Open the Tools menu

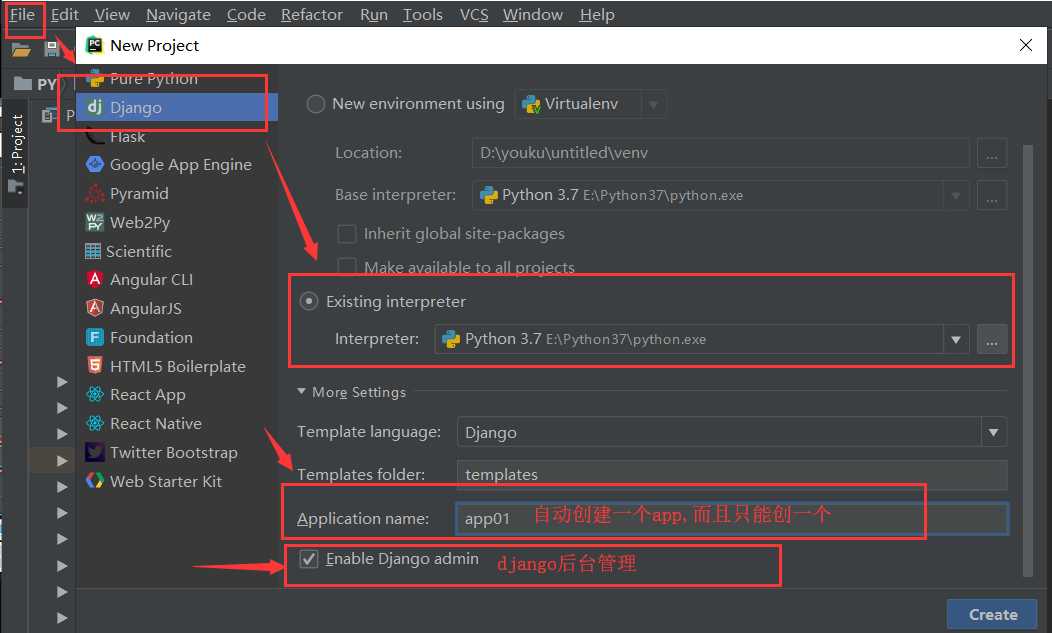click(x=423, y=14)
